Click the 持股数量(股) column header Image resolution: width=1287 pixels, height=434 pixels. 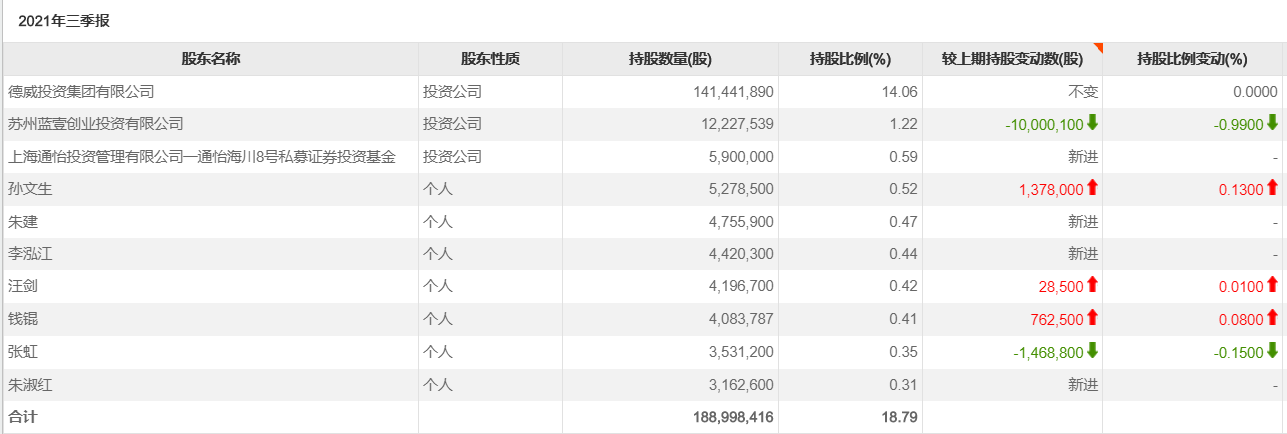[670, 59]
